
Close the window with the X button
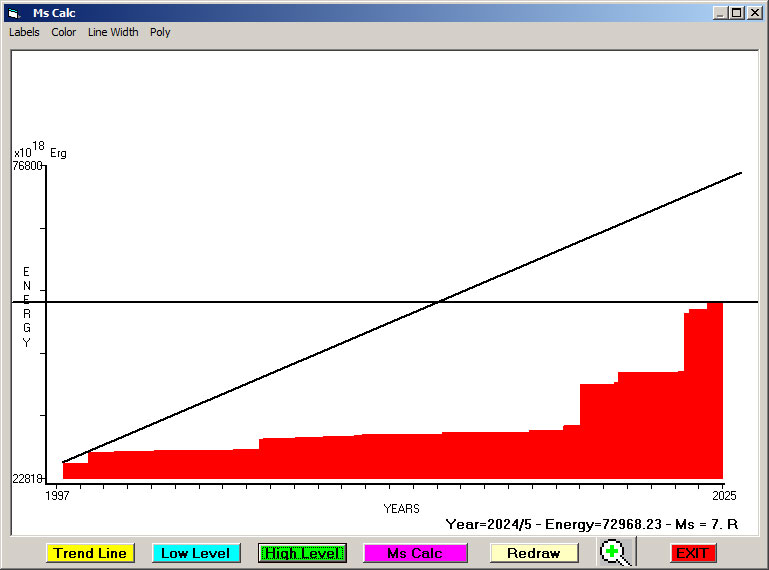pos(753,13)
